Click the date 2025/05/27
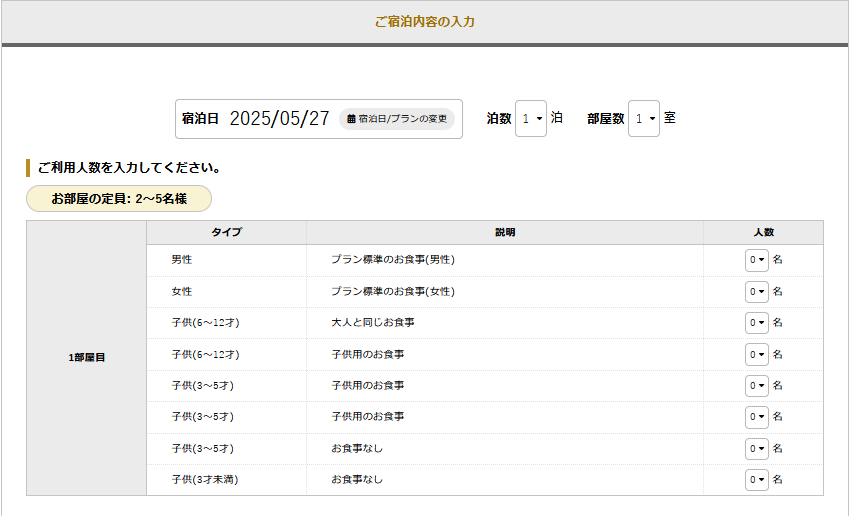This screenshot has height=516, width=850. (x=279, y=118)
